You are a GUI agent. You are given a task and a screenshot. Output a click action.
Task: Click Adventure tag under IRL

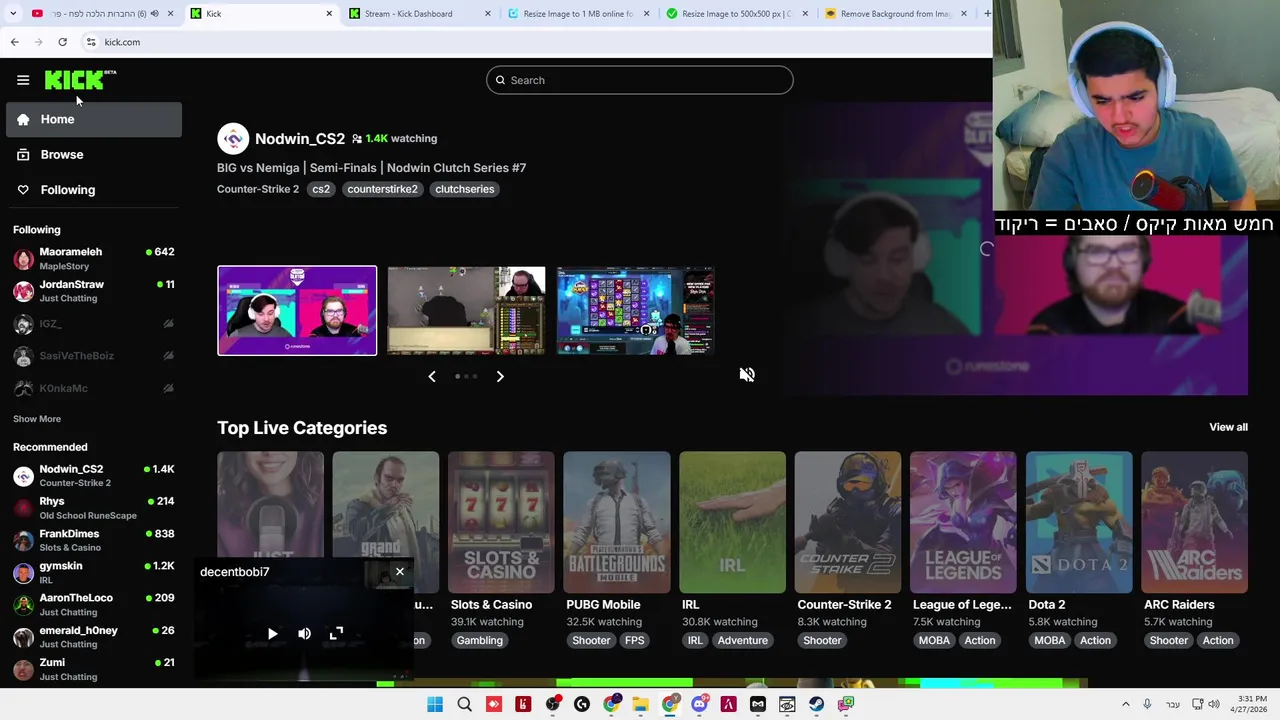[x=742, y=641]
